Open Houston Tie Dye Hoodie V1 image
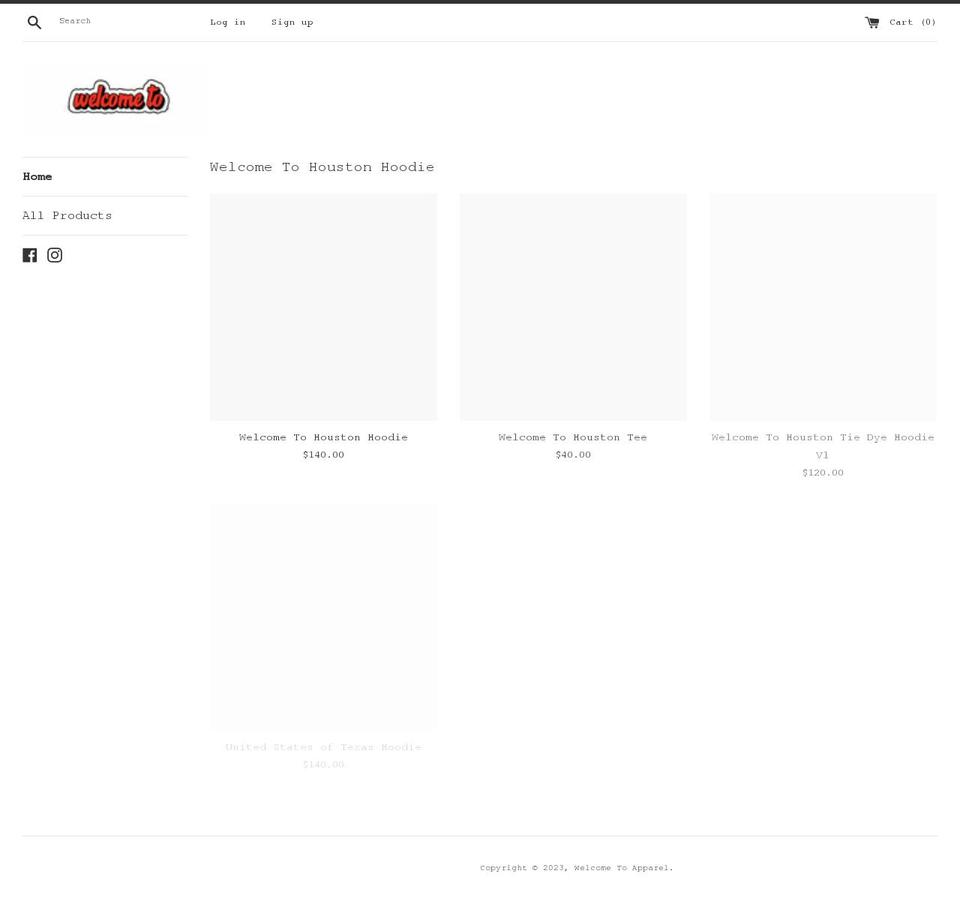The image size is (960, 898). (823, 307)
